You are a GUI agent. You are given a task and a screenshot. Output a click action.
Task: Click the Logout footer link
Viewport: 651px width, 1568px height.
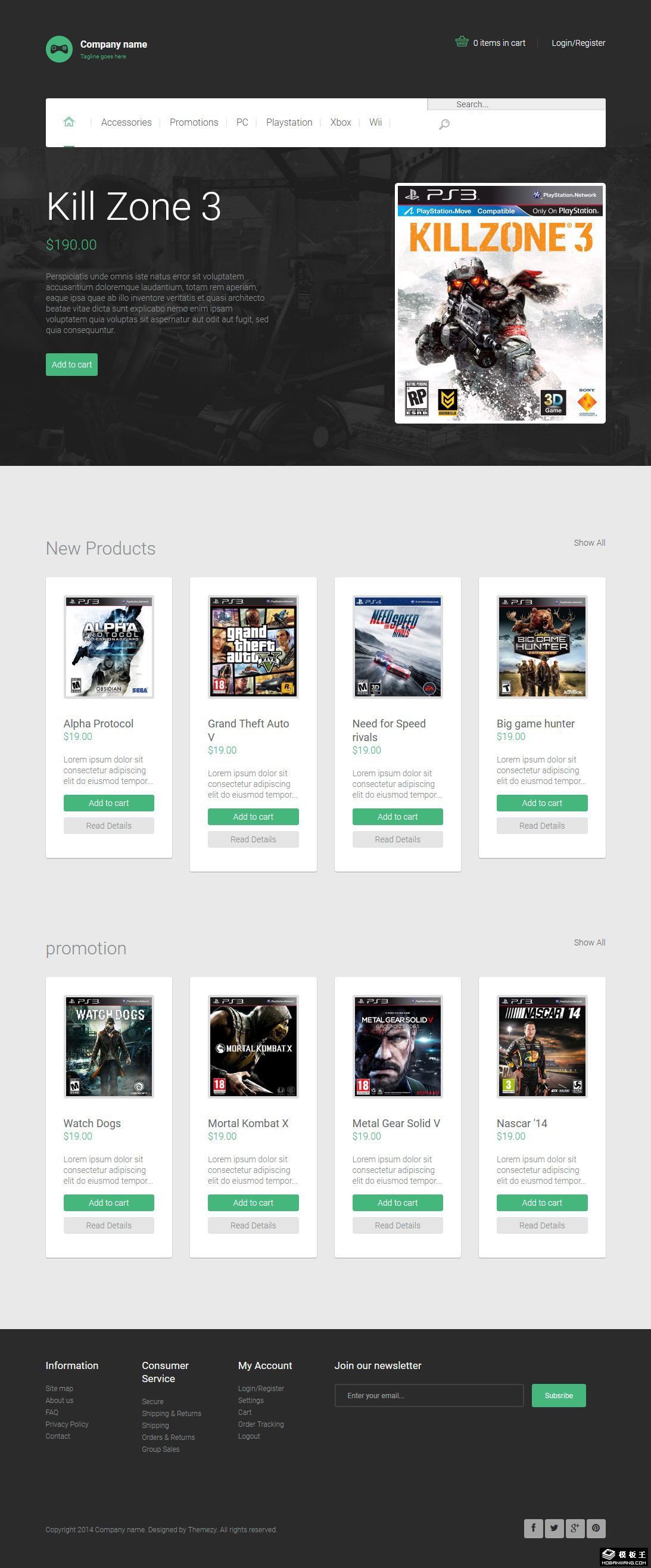(x=249, y=1436)
